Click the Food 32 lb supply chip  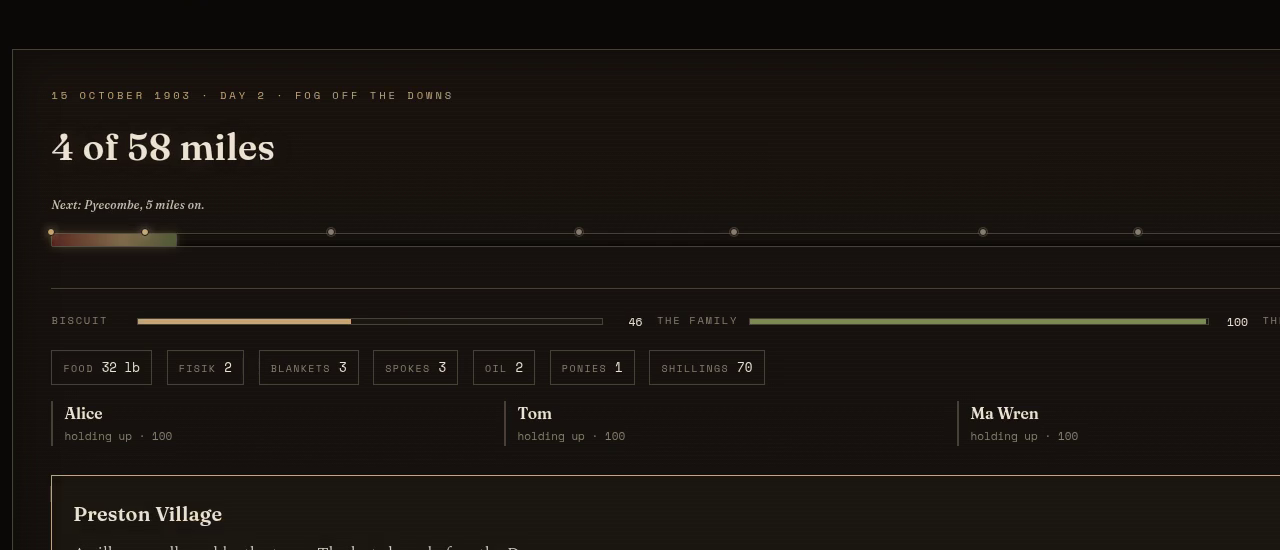click(101, 368)
